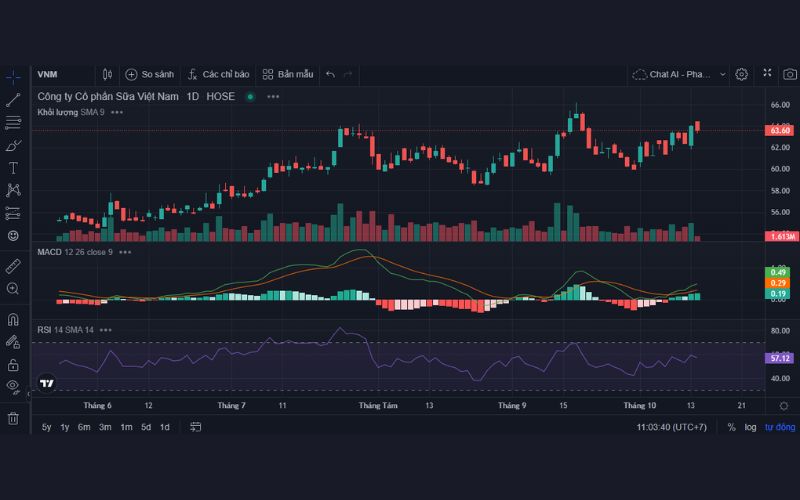Select the trend line drawing tool
800x500 pixels.
pos(13,99)
